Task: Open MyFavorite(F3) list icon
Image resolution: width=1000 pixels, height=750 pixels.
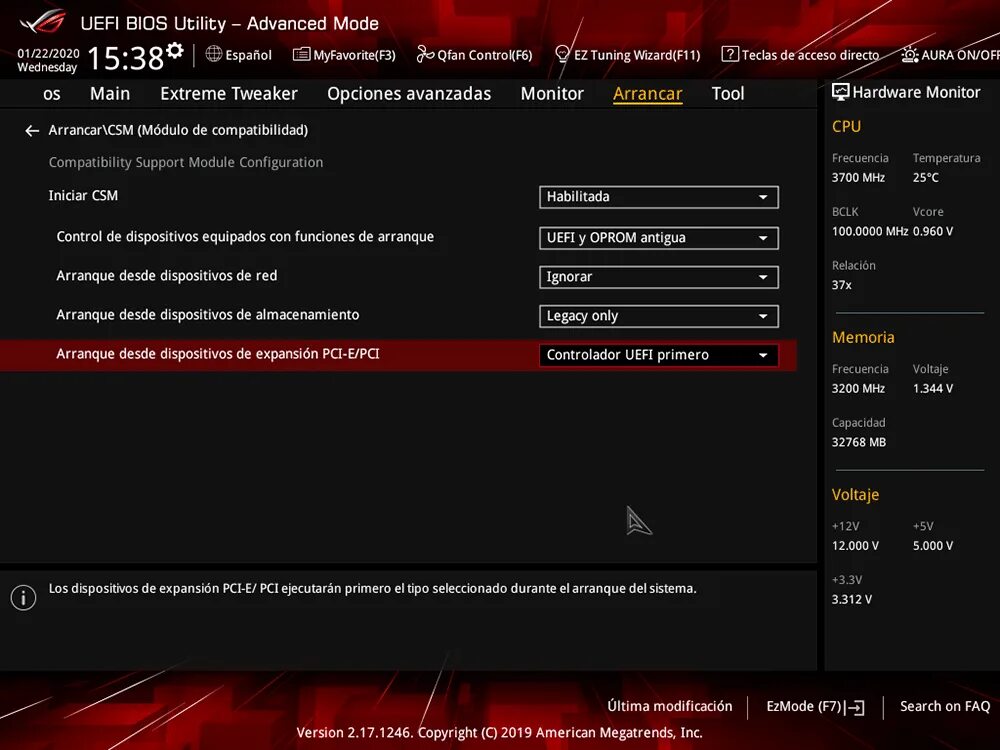Action: (x=301, y=54)
